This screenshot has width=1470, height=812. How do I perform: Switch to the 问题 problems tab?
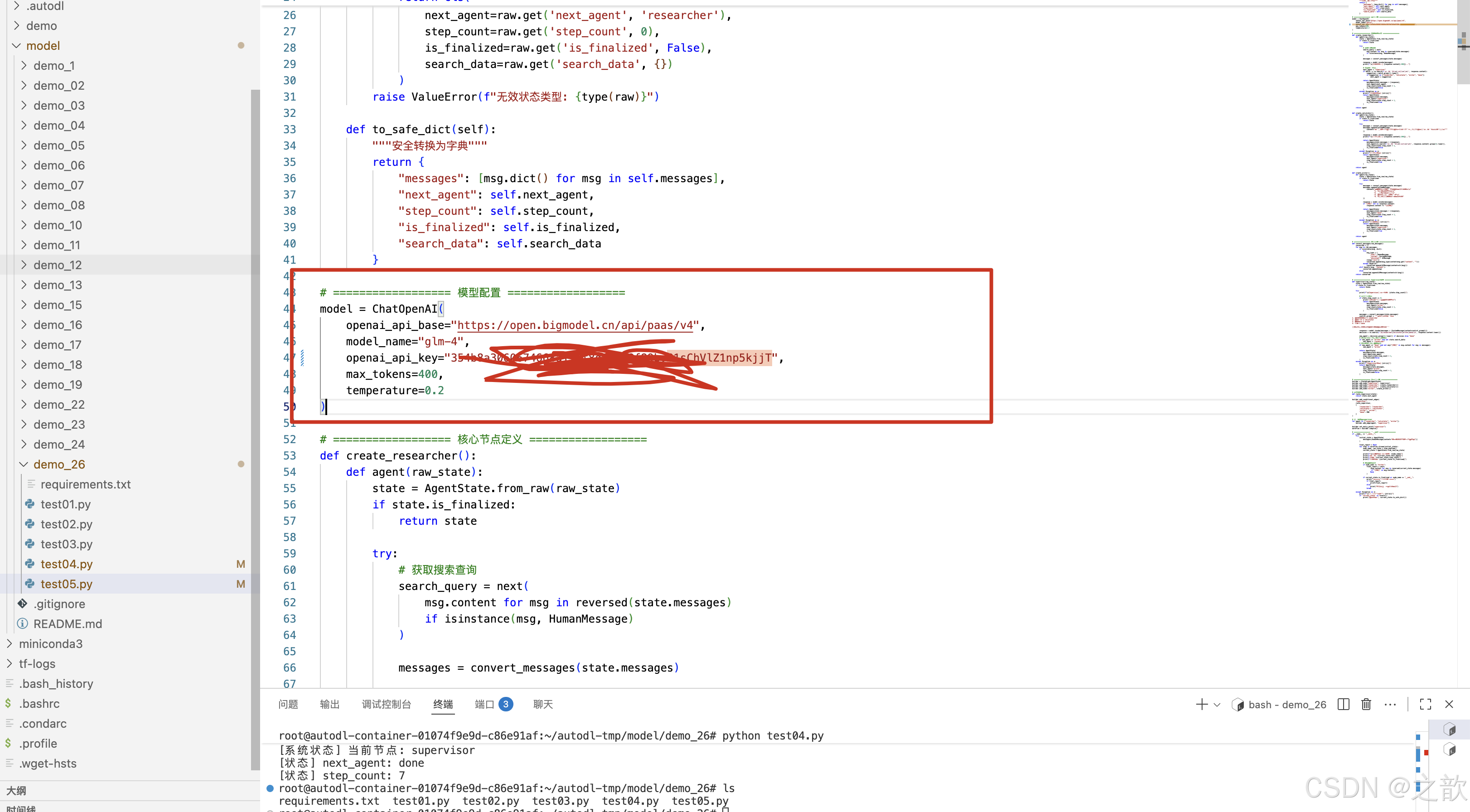click(x=288, y=704)
